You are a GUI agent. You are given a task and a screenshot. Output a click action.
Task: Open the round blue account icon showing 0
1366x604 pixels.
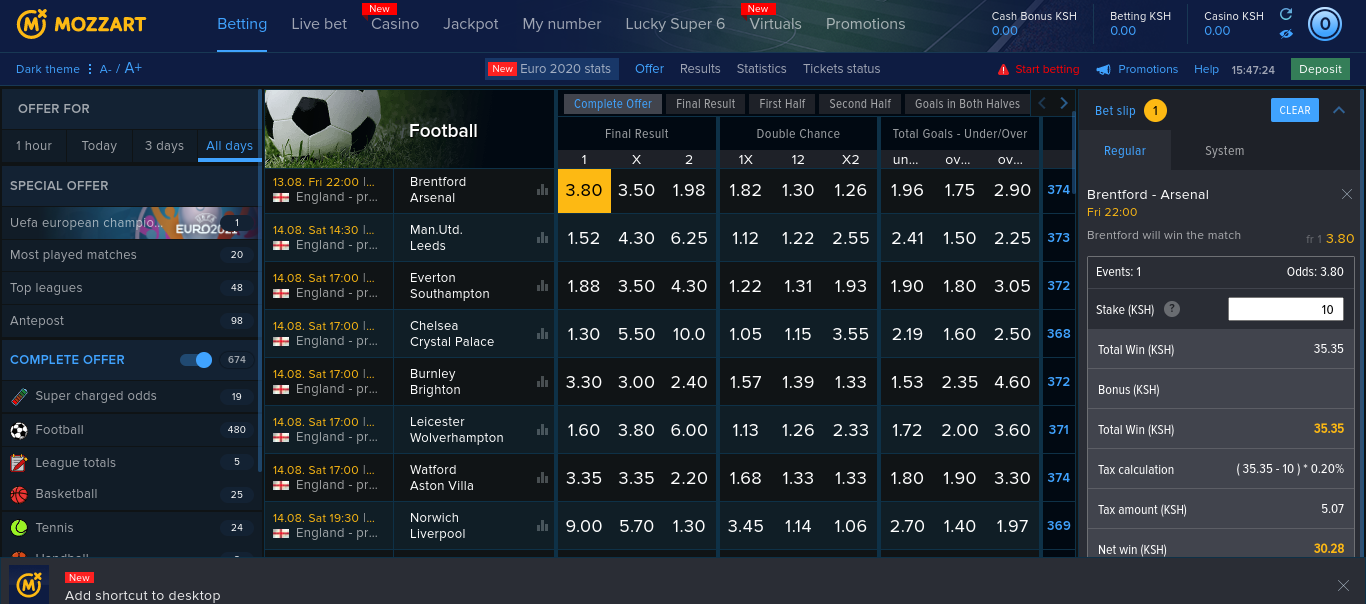click(x=1325, y=24)
